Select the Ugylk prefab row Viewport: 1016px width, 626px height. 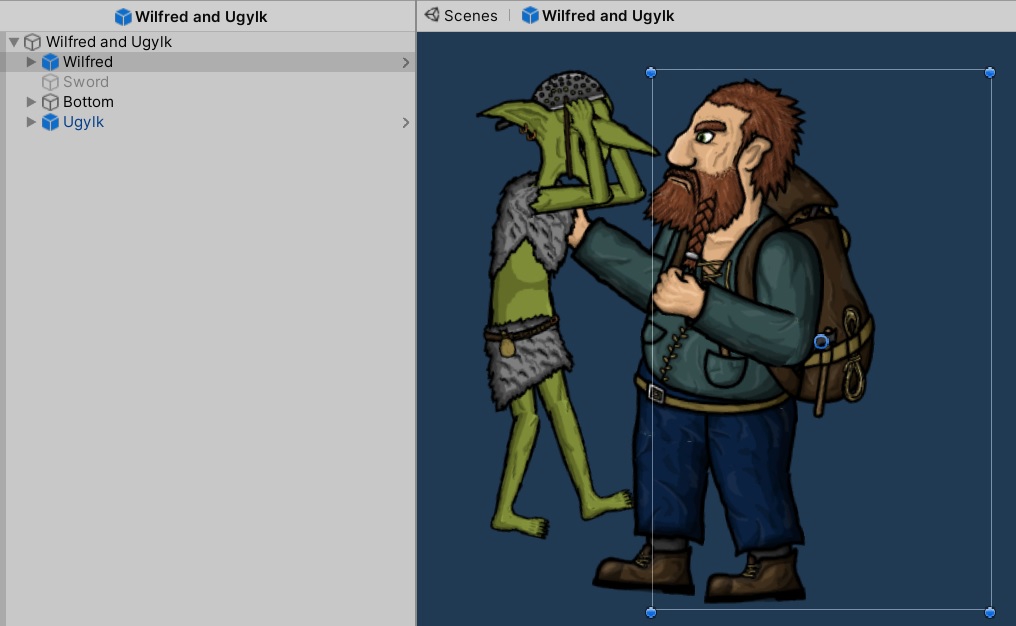210,122
